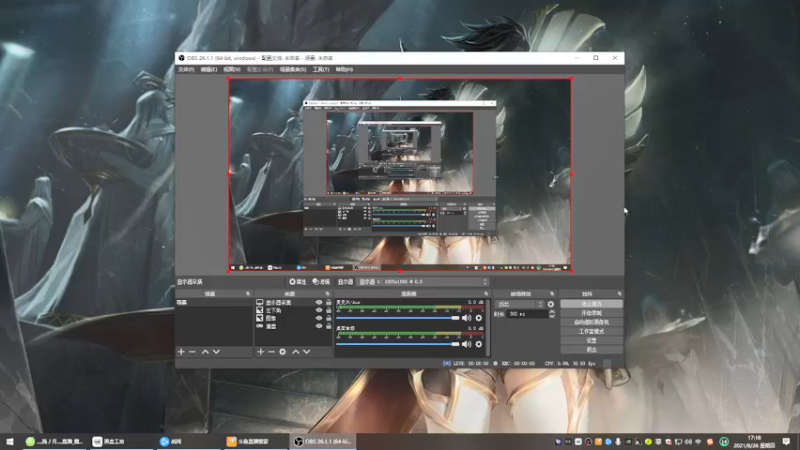Open the notification center in system tray
This screenshot has height=450, width=800.
point(787,441)
